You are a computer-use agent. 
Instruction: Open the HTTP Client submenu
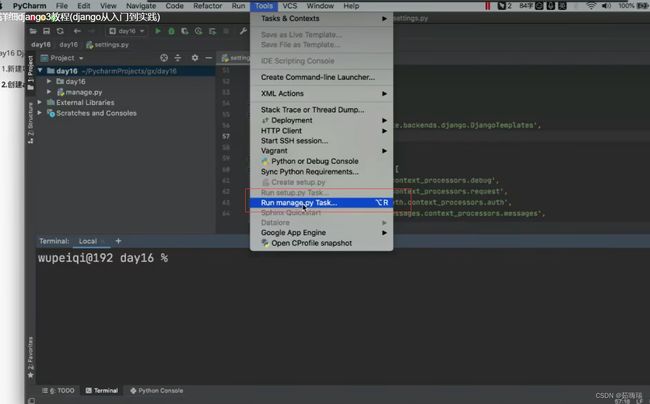[321, 131]
